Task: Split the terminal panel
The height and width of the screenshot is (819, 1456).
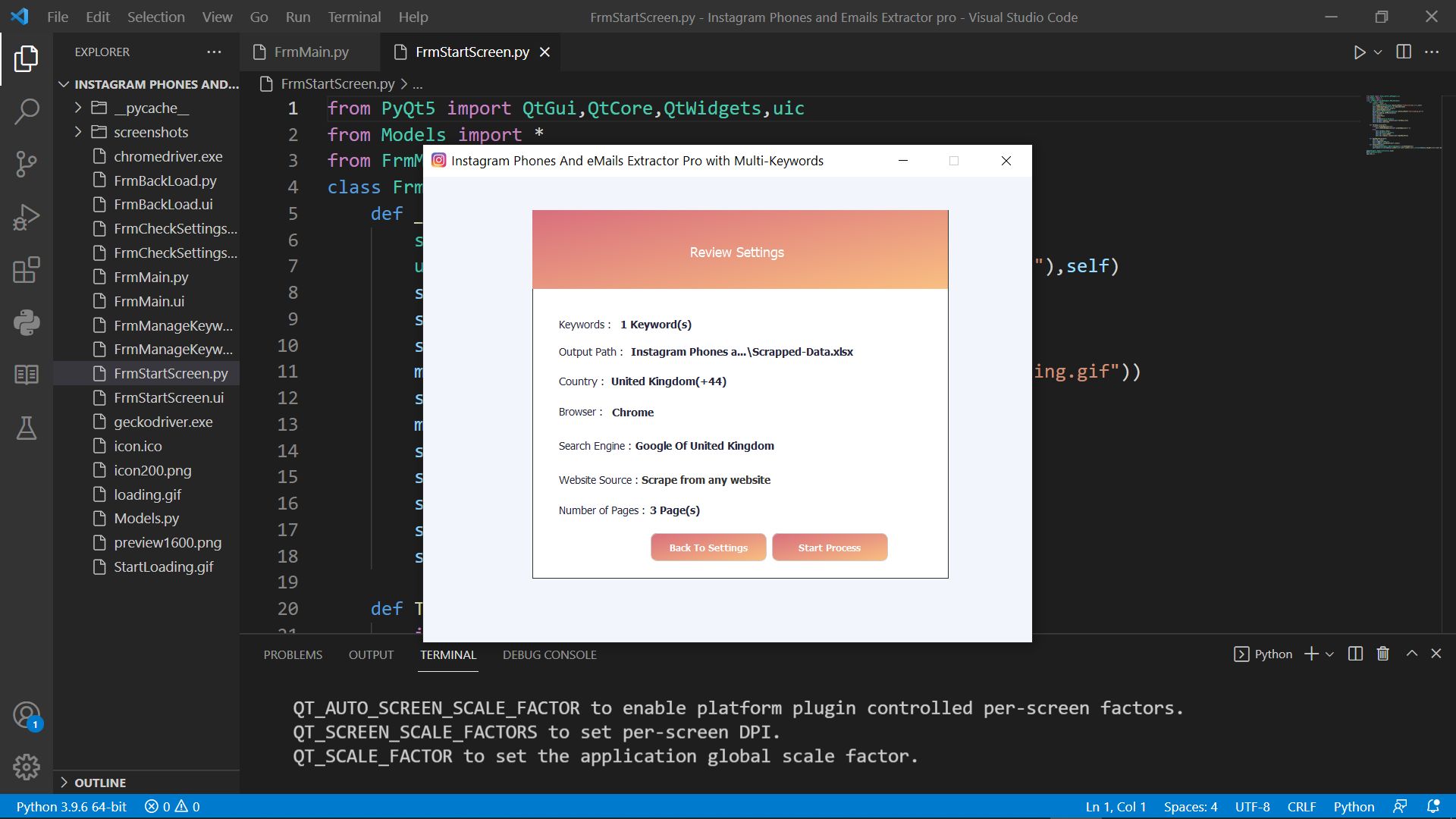Action: [x=1355, y=654]
